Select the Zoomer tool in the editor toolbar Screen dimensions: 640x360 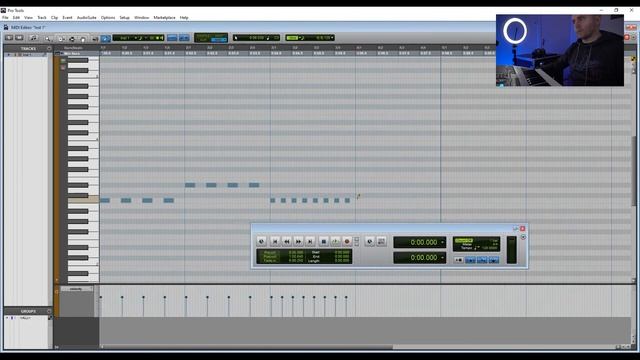pos(48,38)
